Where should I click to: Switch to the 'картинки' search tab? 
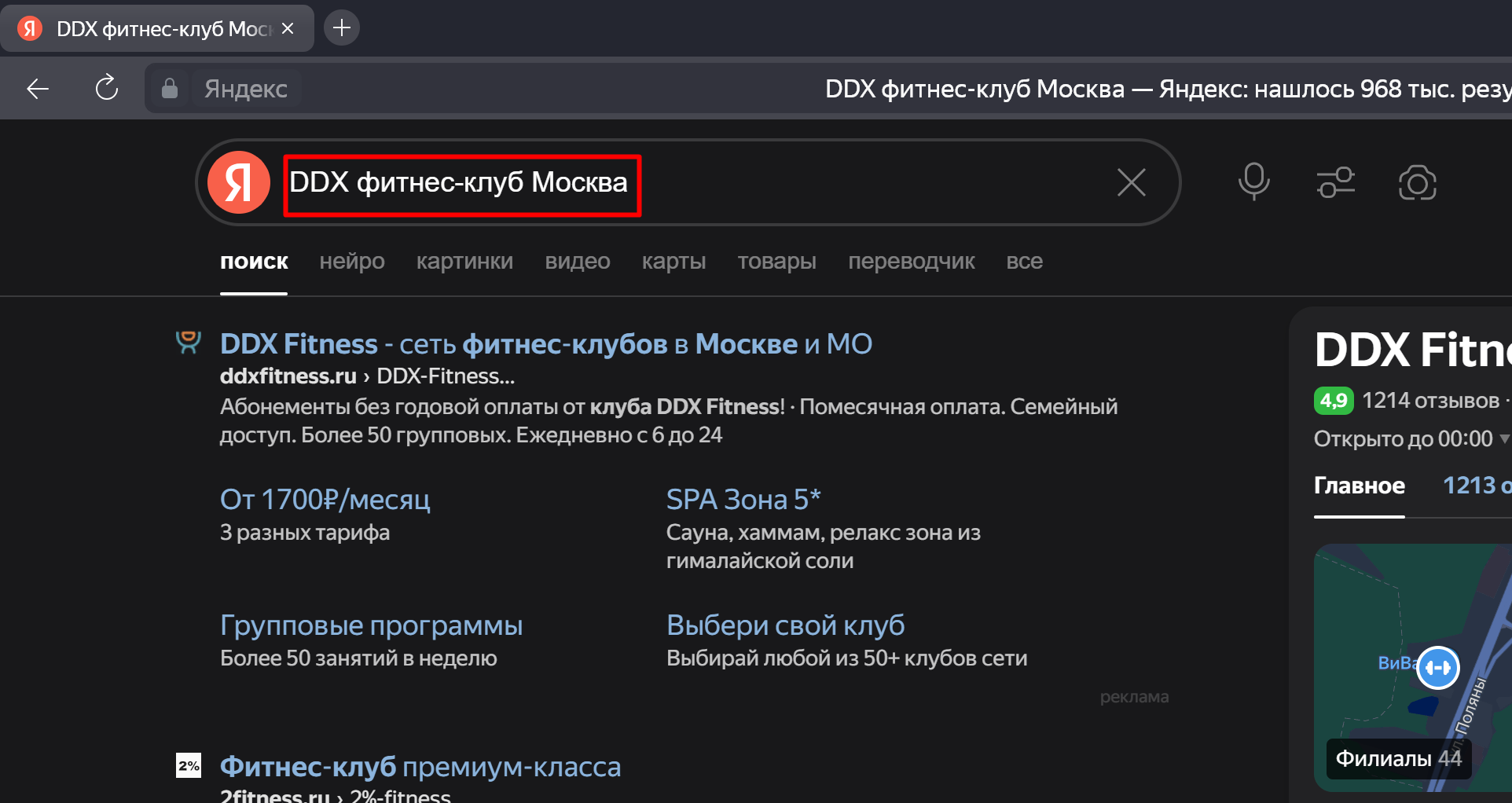click(x=464, y=261)
